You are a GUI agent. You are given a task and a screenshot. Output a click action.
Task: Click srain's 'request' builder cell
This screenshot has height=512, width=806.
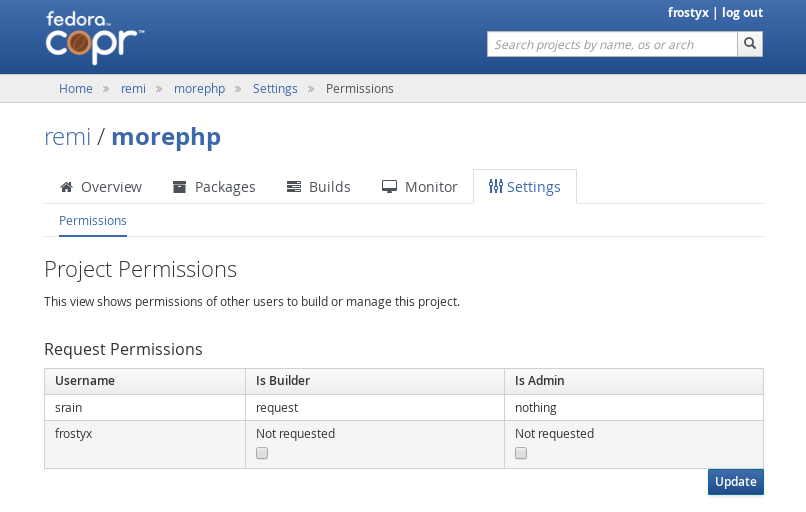click(x=375, y=408)
